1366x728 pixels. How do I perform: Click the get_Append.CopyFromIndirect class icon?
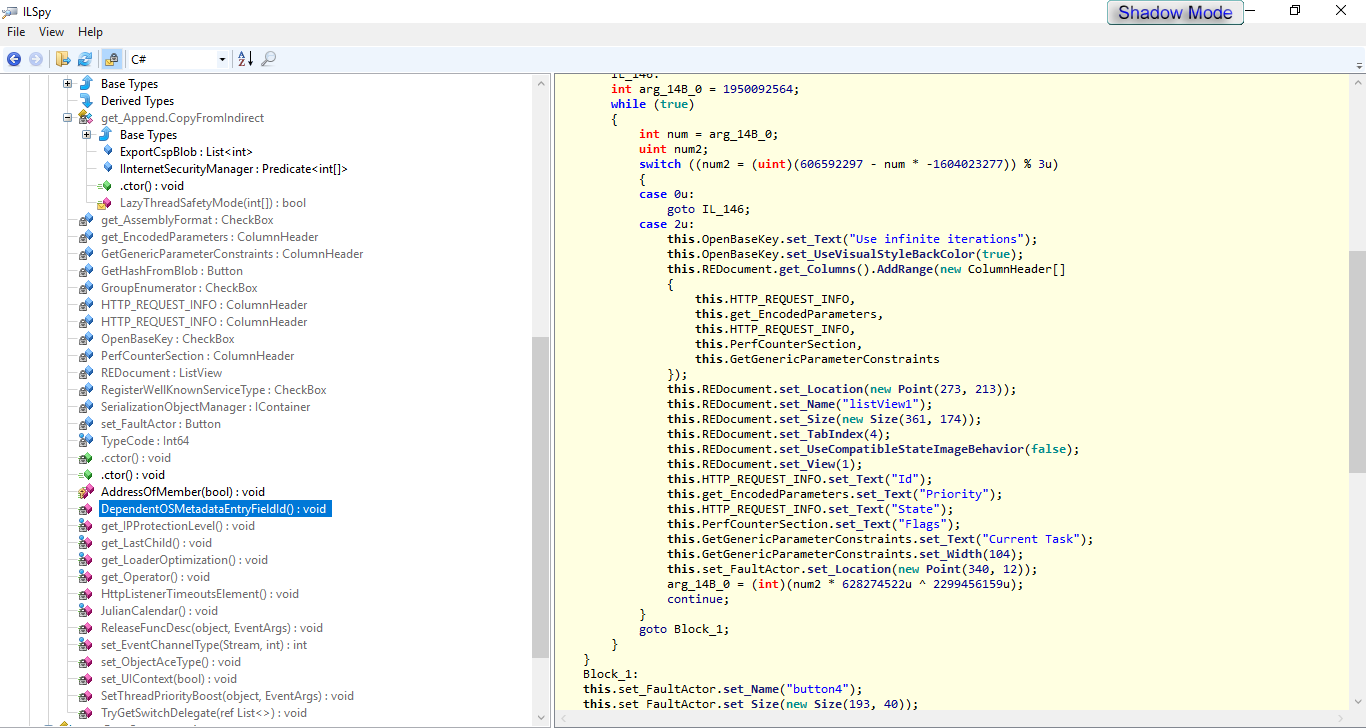pyautogui.click(x=86, y=118)
